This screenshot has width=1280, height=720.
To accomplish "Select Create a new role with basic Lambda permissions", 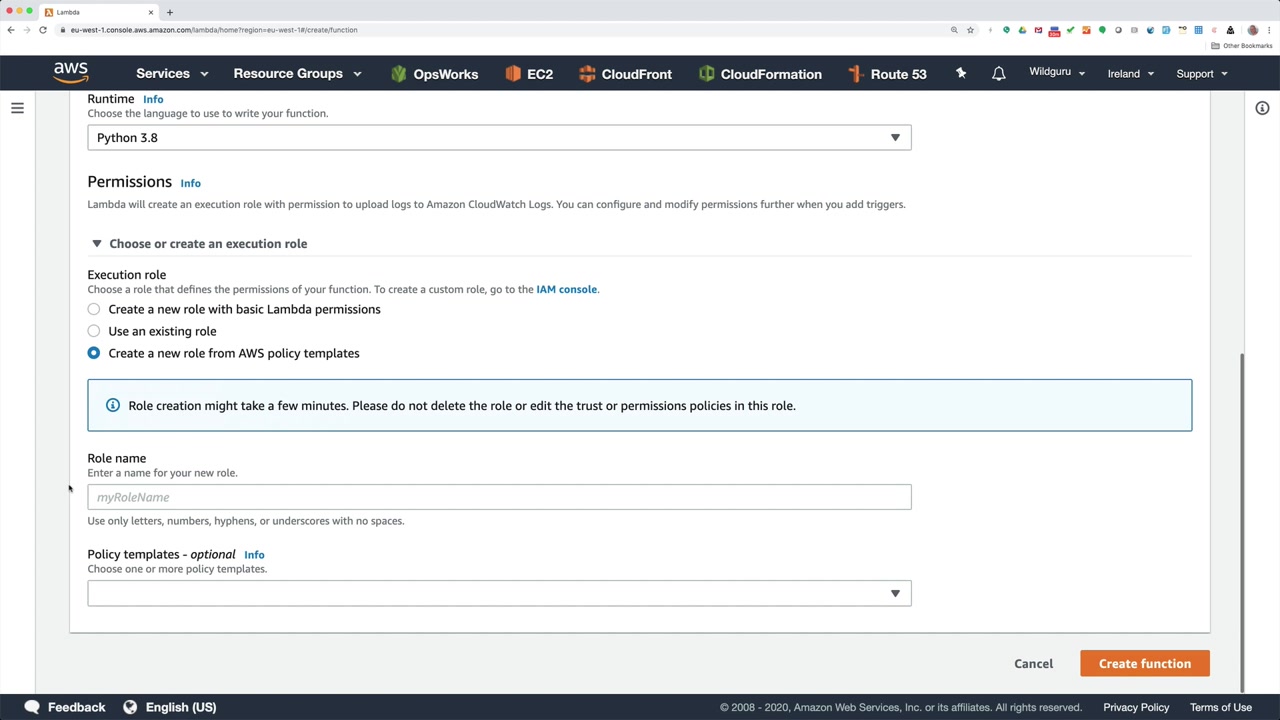I will tap(94, 309).
